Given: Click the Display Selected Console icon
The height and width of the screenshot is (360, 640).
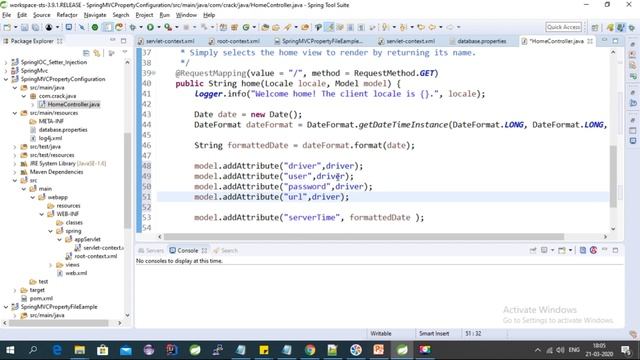Looking at the screenshot, I should (544, 250).
